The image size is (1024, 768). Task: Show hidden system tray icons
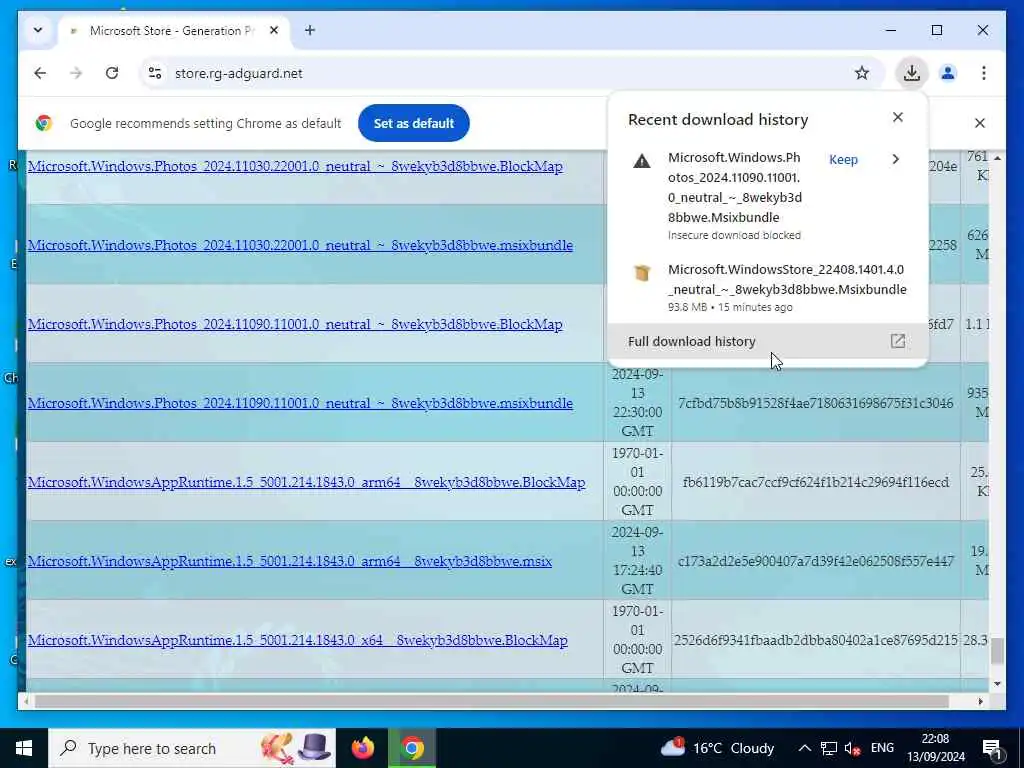[x=805, y=748]
